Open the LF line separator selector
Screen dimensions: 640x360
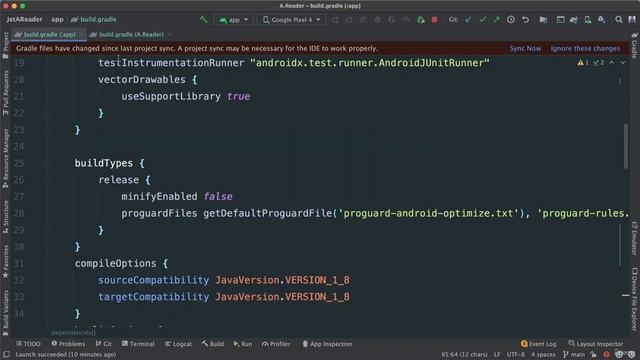point(497,354)
